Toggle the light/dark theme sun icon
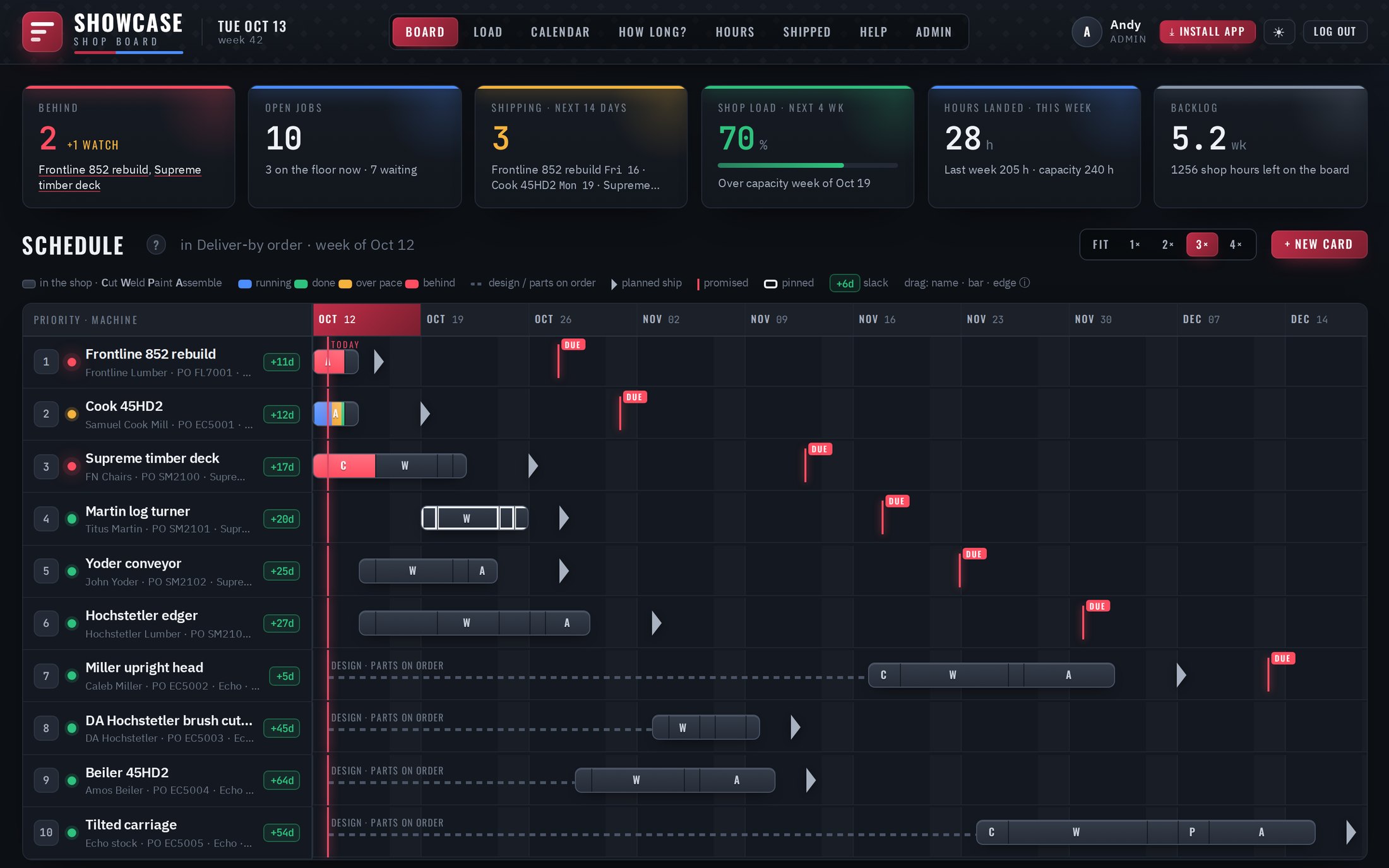Image resolution: width=1389 pixels, height=868 pixels. point(1279,32)
